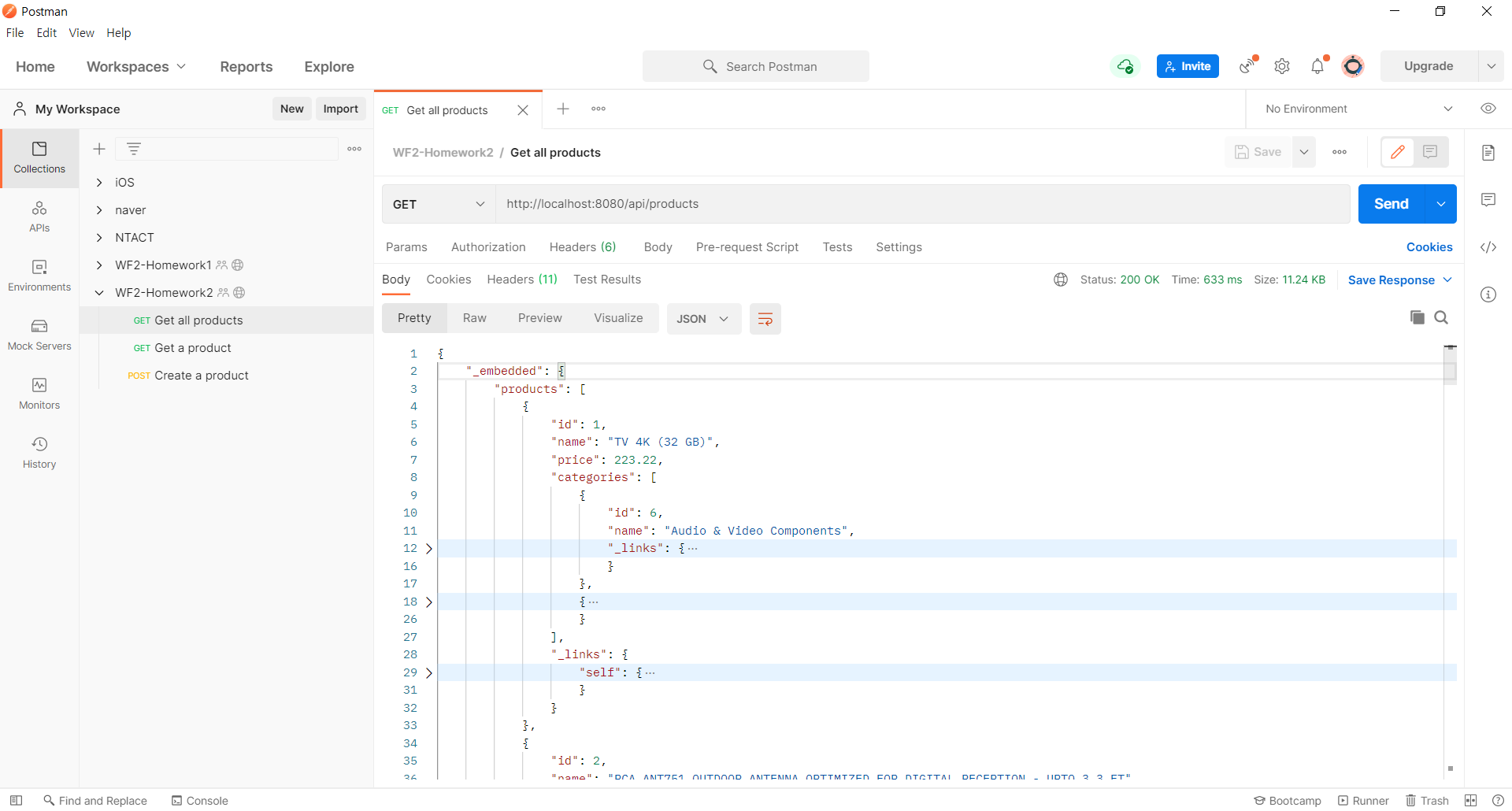Screen dimensions: 1512x811
Task: Open the View menu
Action: point(81,33)
